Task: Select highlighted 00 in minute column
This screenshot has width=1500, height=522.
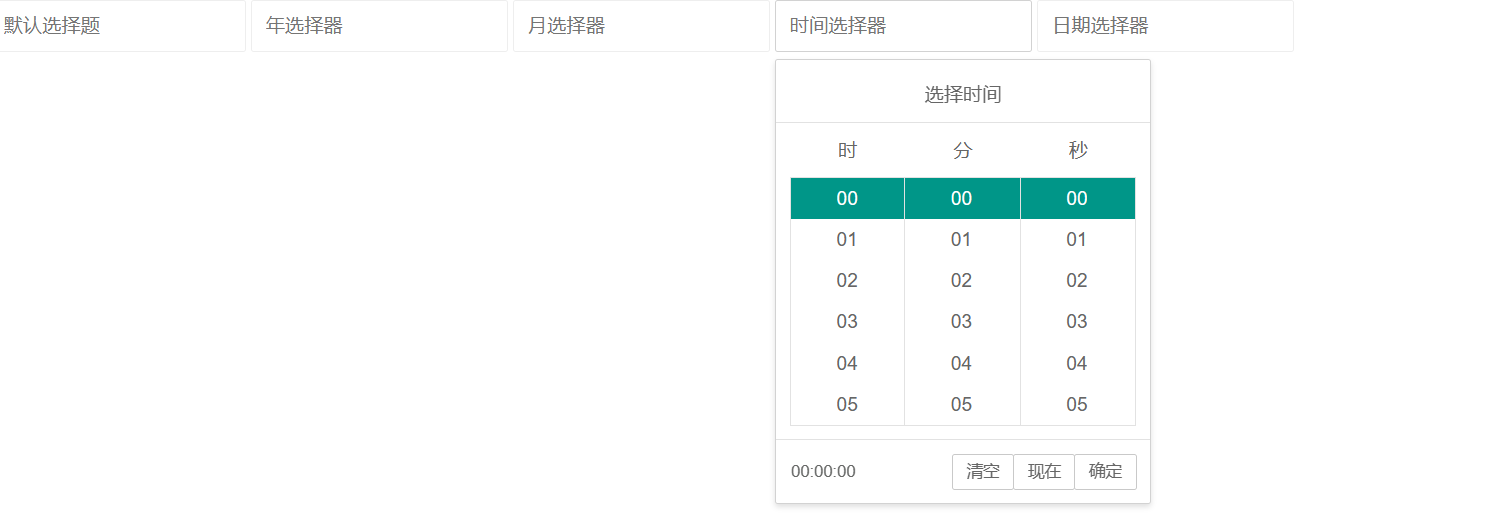Action: point(962,199)
